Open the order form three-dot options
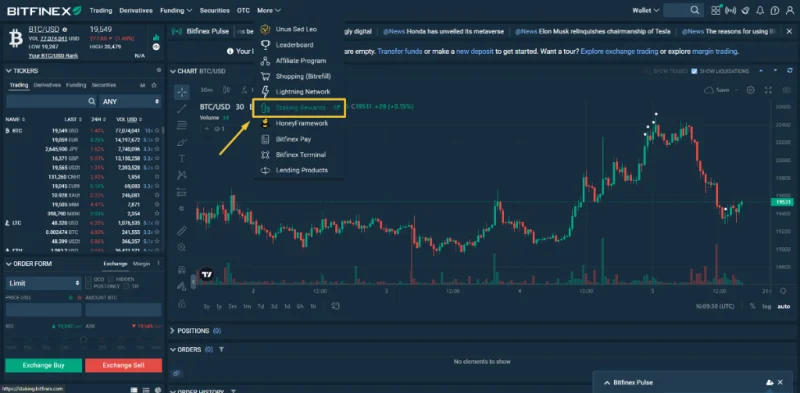This screenshot has height=393, width=800. pos(158,263)
